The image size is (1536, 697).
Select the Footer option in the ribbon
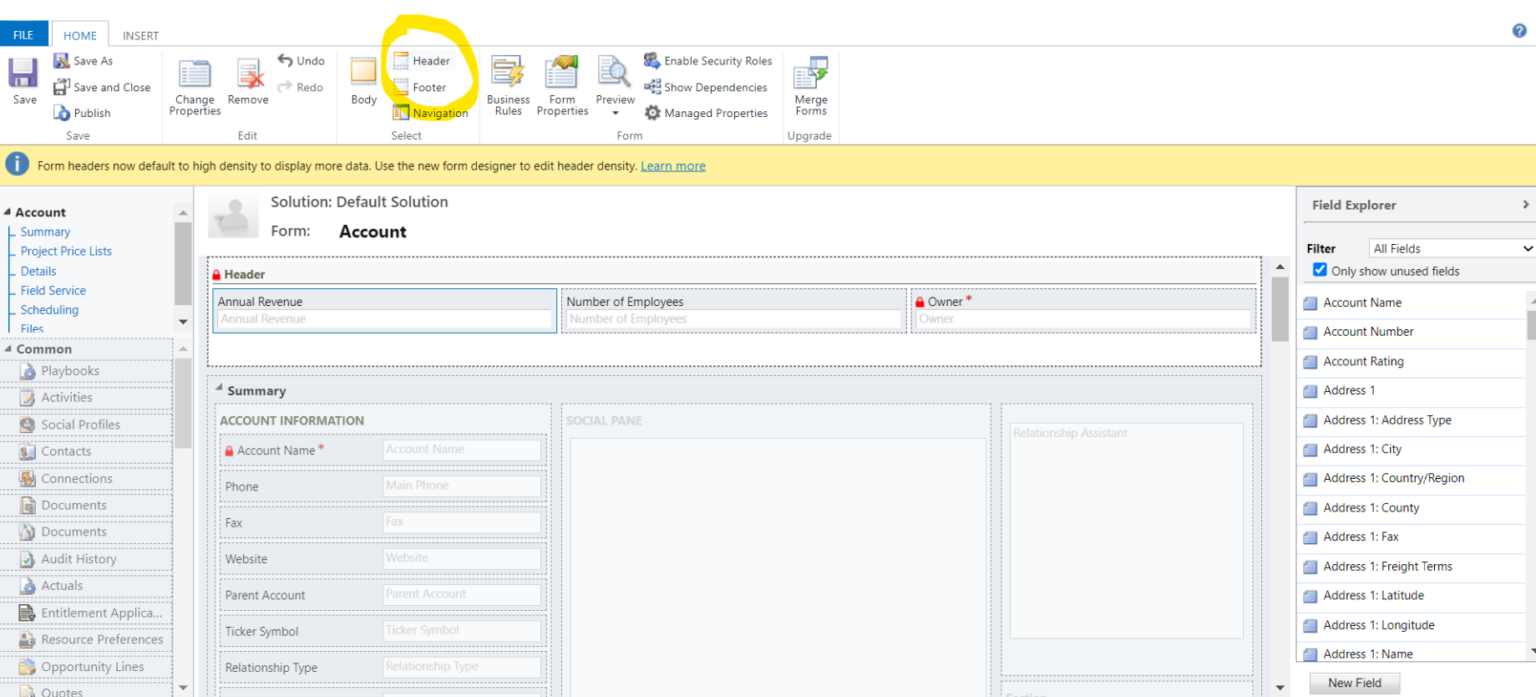pos(427,87)
